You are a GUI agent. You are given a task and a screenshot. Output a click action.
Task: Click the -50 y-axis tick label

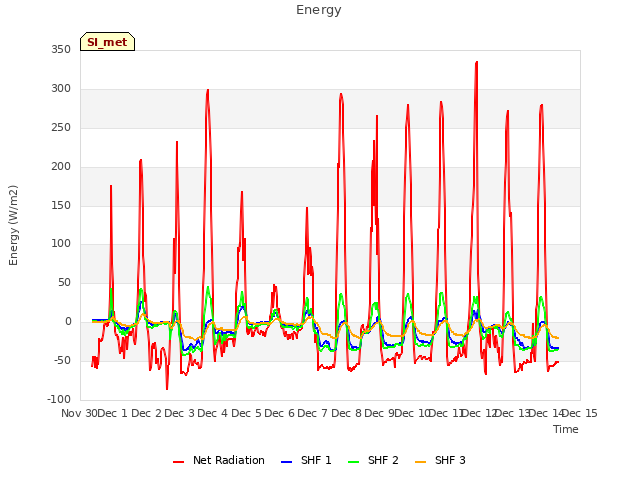62,361
